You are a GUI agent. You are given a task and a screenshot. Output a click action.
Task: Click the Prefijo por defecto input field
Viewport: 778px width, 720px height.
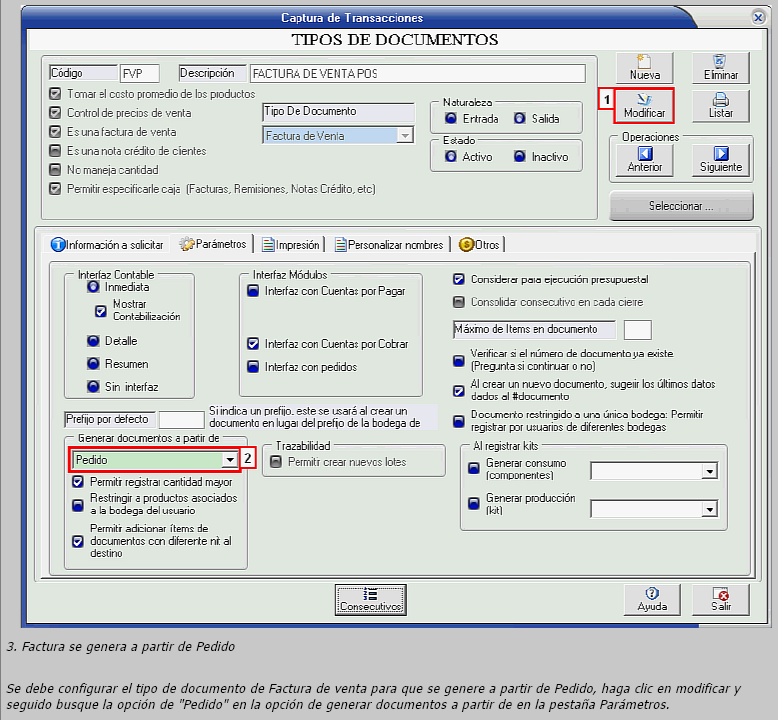(181, 420)
